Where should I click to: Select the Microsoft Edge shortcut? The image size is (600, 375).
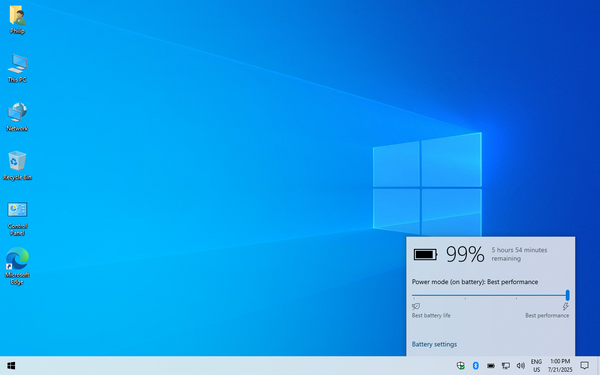[x=17, y=266]
